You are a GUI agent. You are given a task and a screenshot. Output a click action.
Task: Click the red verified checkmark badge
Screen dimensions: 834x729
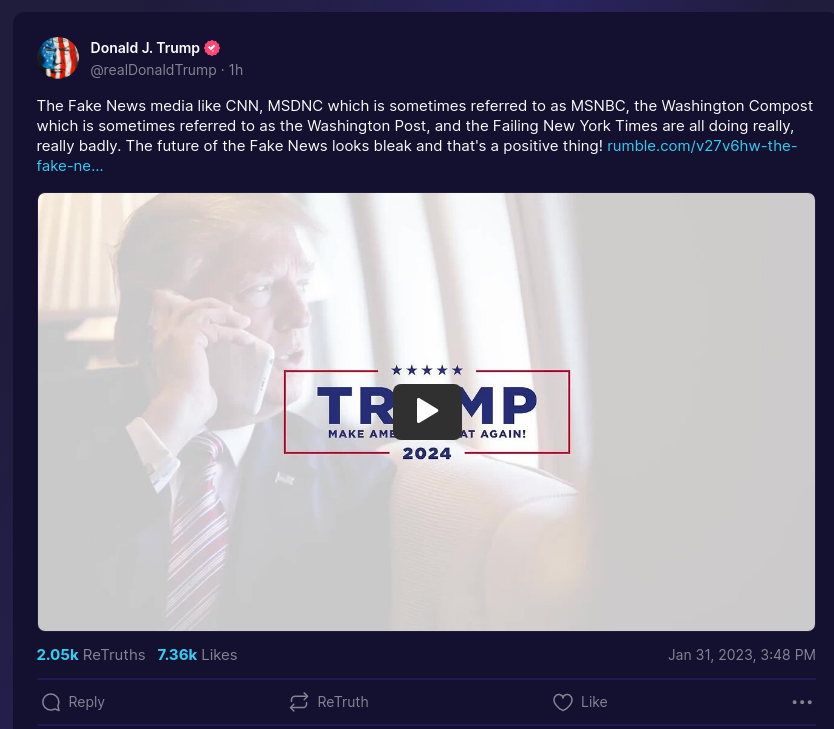[x=212, y=48]
